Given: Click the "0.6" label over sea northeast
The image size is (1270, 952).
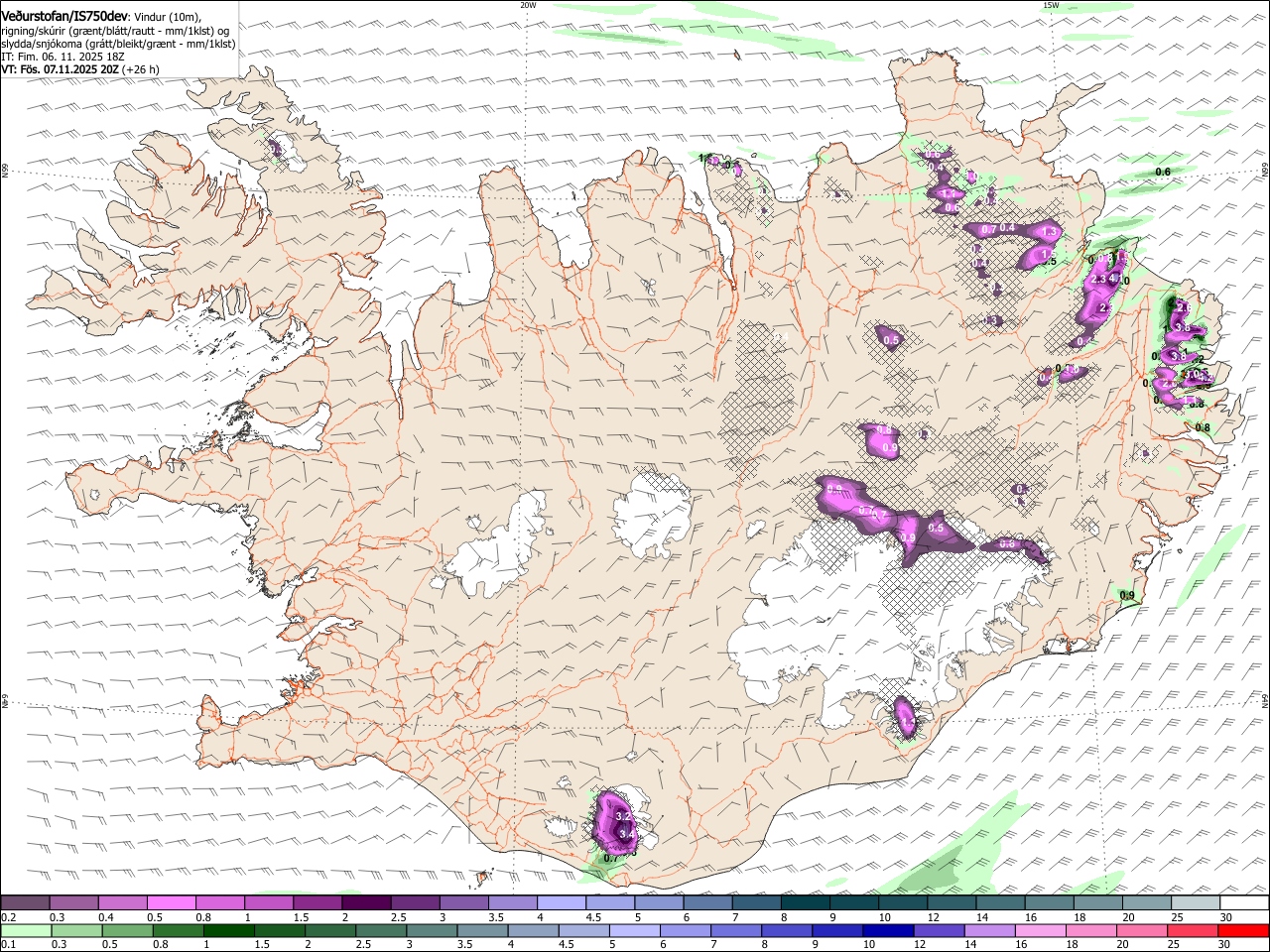Looking at the screenshot, I should 1164,172.
